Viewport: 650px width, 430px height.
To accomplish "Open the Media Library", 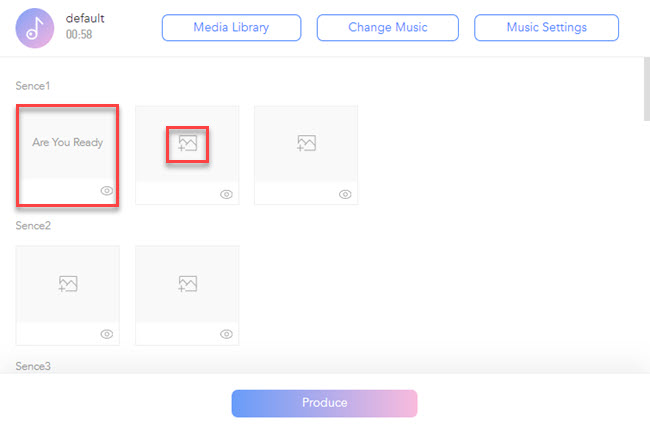I will pos(231,28).
